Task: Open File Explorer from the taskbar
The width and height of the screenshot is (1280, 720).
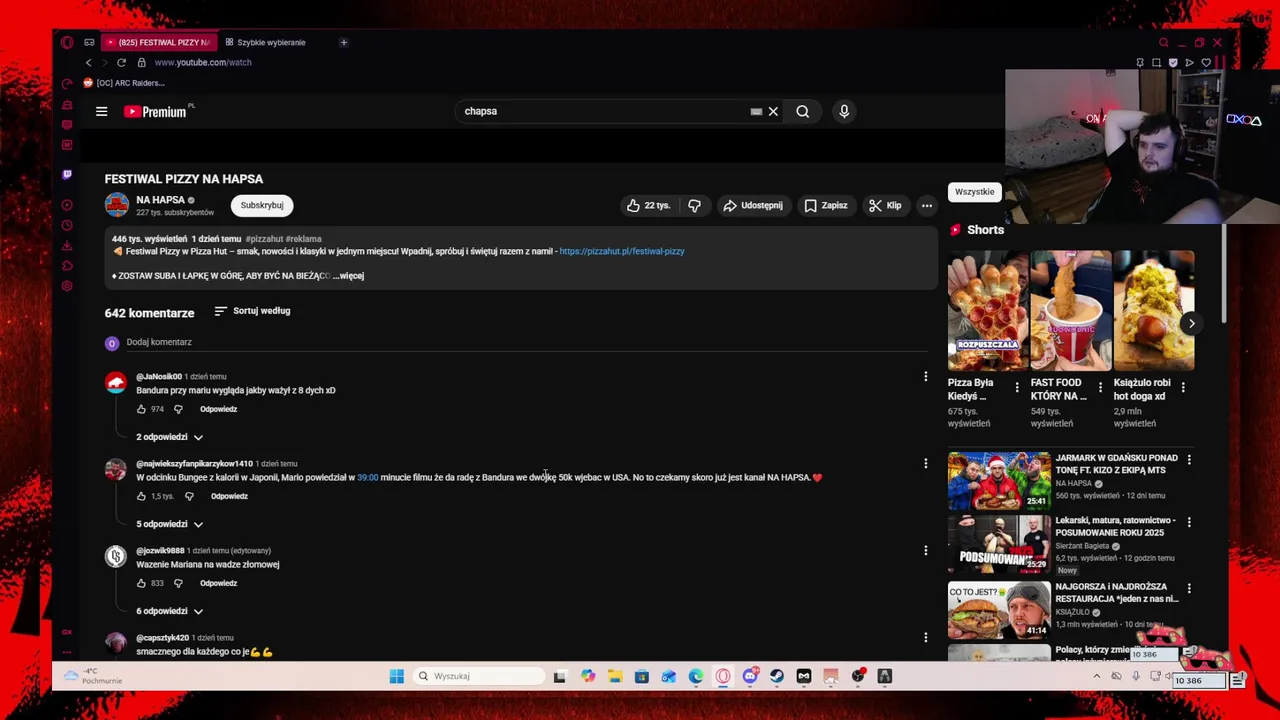Action: click(615, 676)
